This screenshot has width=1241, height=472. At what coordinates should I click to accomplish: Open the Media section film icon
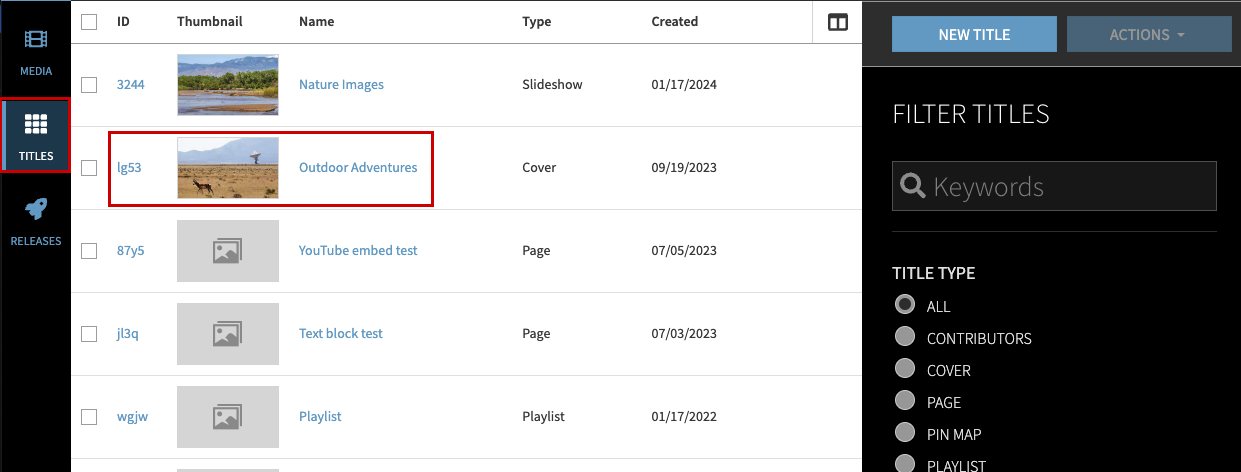click(36, 41)
